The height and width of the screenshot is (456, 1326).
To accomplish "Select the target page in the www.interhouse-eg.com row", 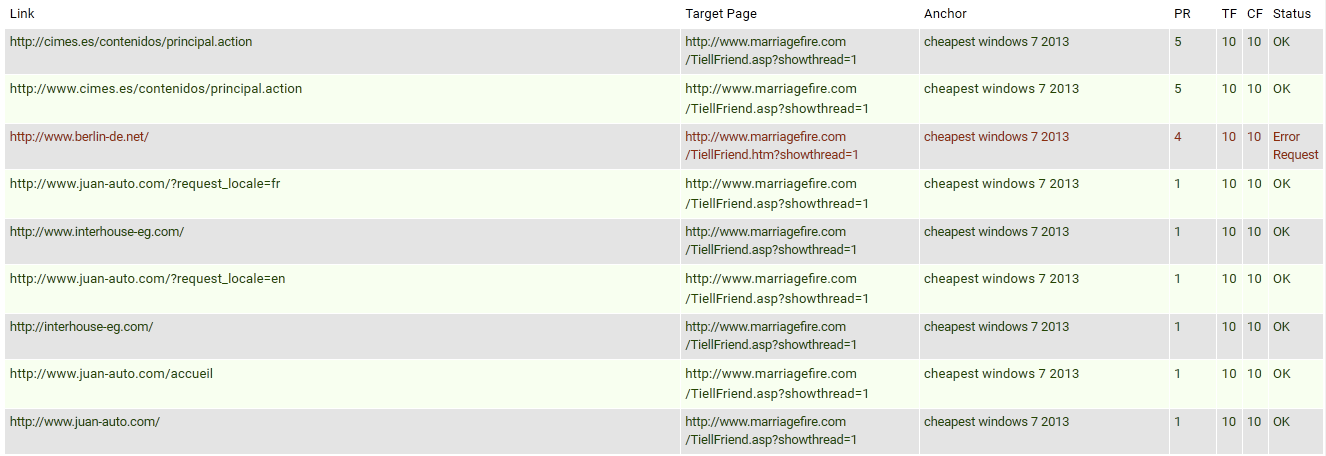I will pyautogui.click(x=771, y=241).
